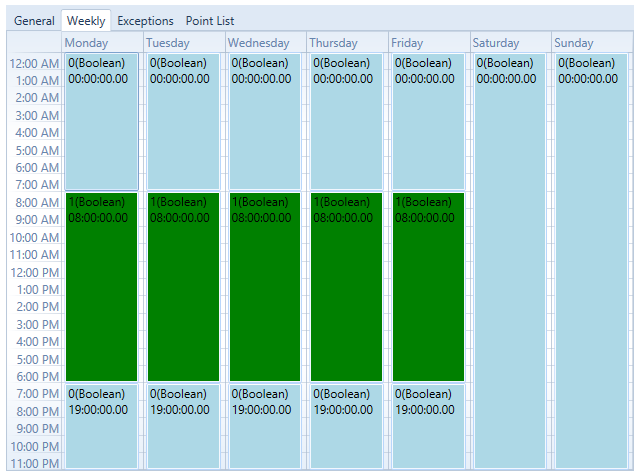Click the Weekly tab
This screenshot has width=640, height=475.
(x=86, y=21)
